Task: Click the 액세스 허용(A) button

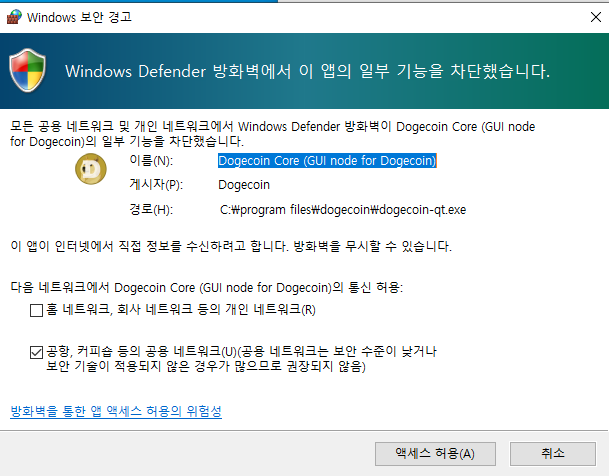Action: [435, 453]
